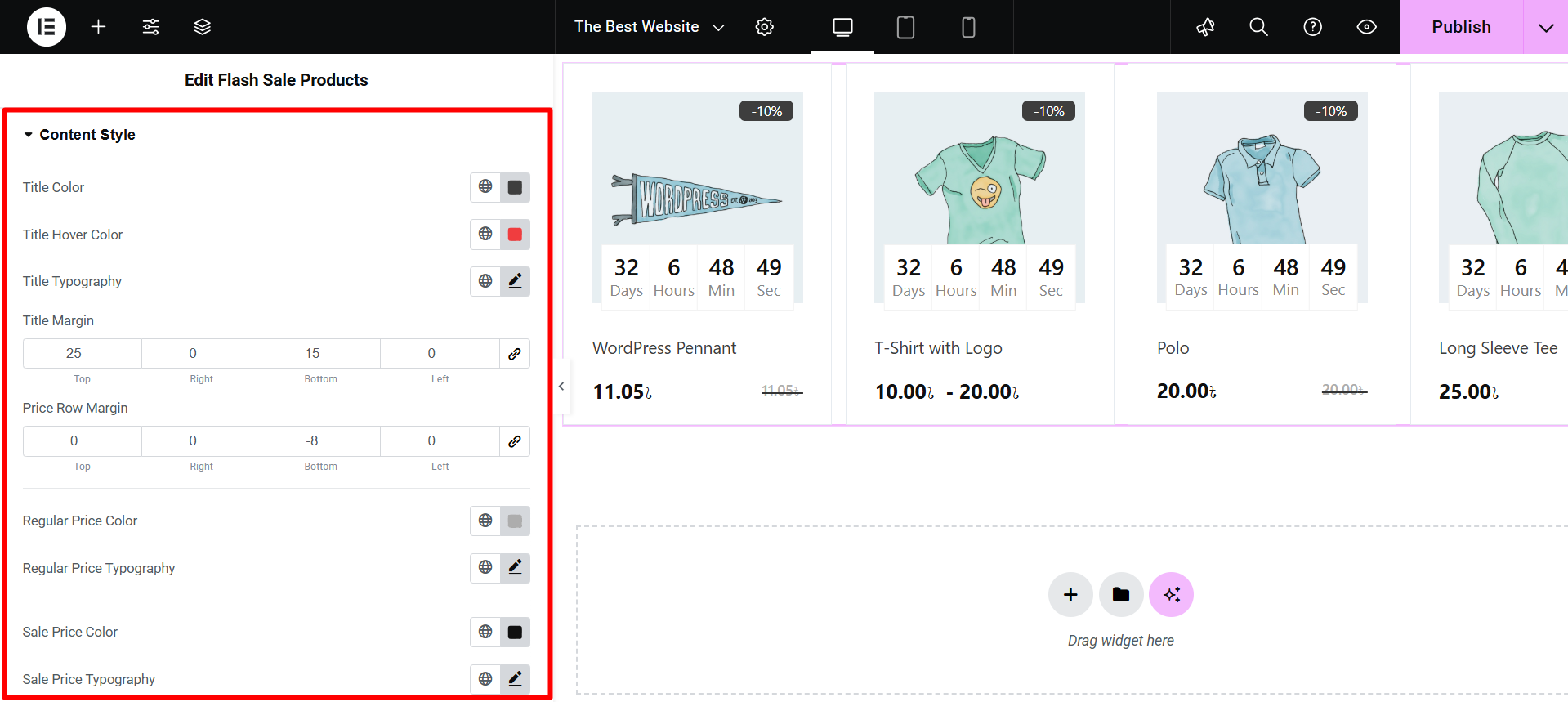Expand the Publish options arrow
The width and height of the screenshot is (1568, 702).
click(1546, 27)
